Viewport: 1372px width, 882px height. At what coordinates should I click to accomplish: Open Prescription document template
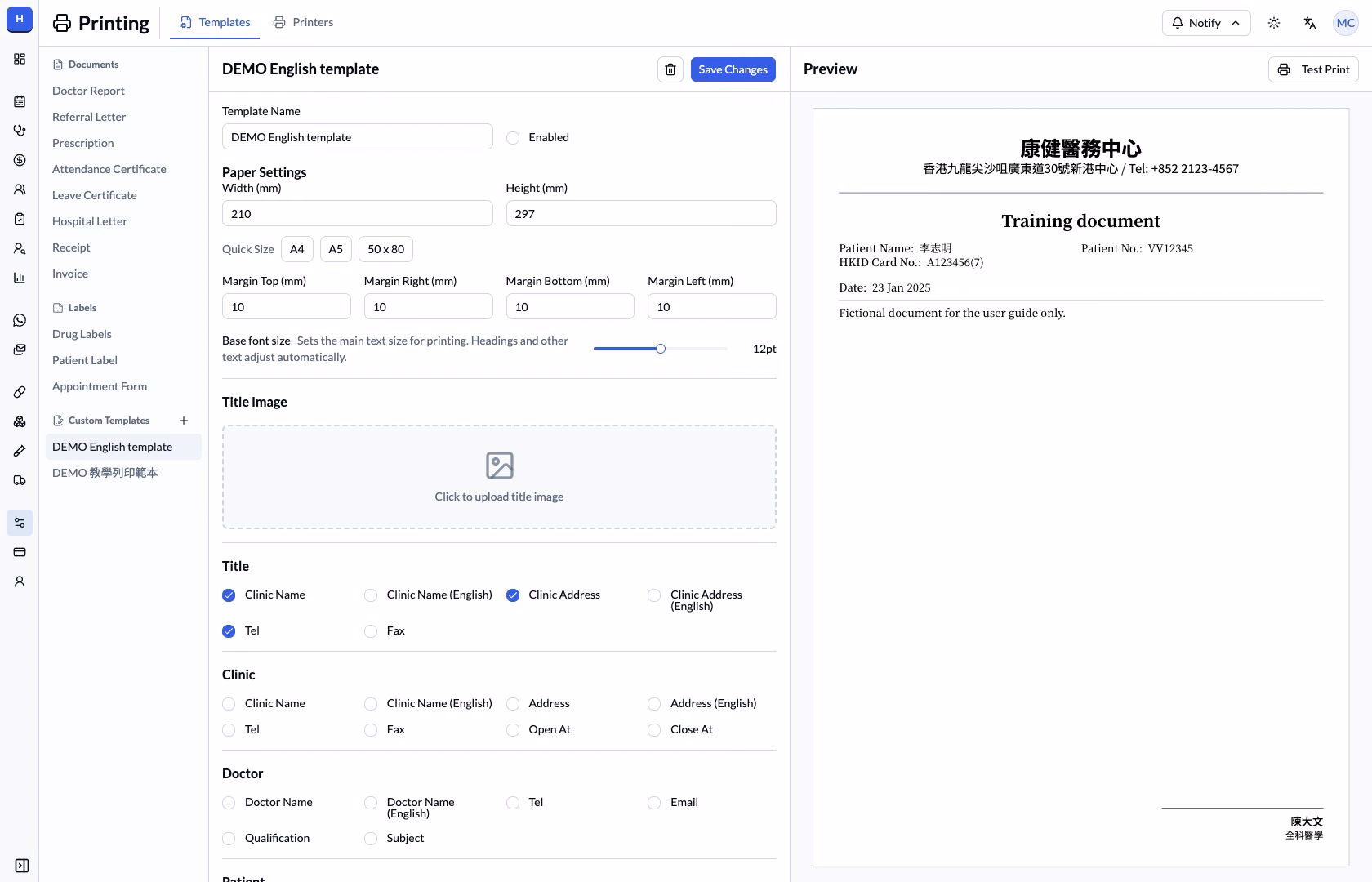(x=83, y=143)
